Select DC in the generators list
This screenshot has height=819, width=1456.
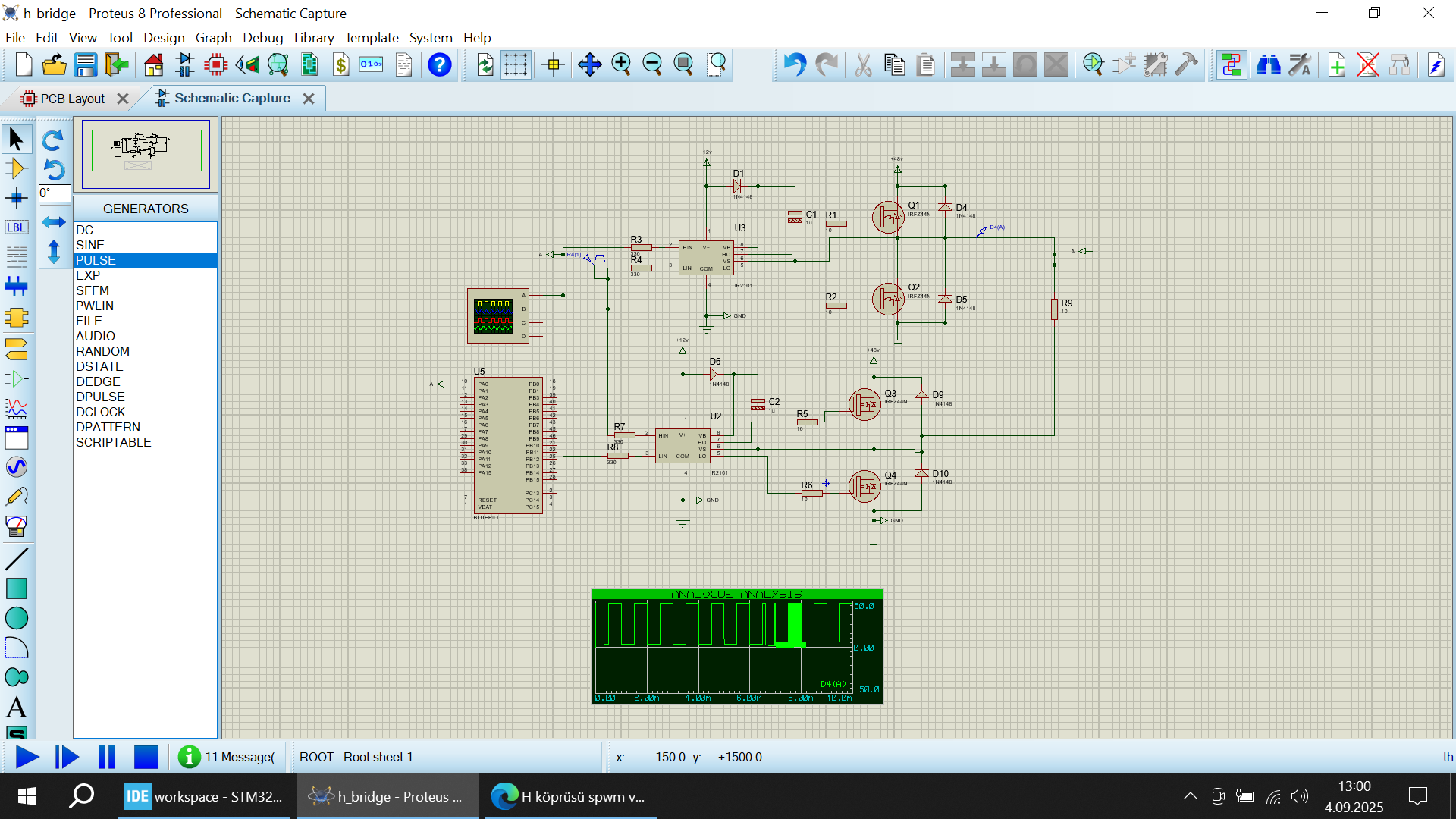[x=146, y=230]
